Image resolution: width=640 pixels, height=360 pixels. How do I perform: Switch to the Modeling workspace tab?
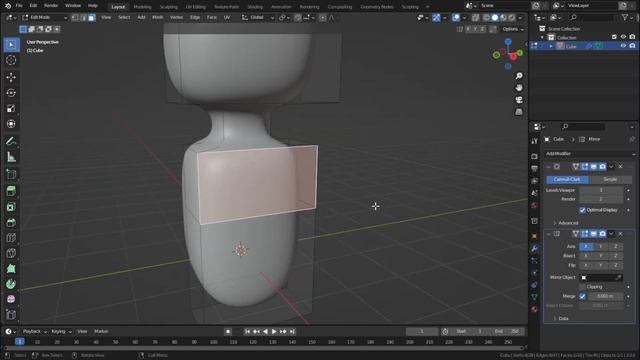(x=142, y=7)
